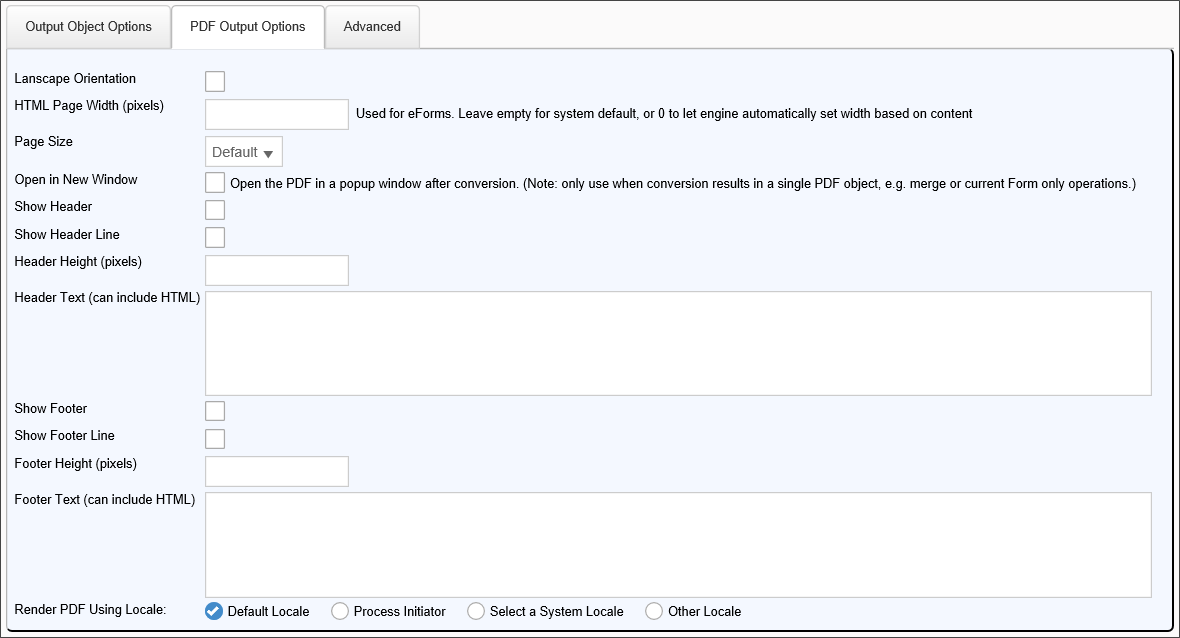The height and width of the screenshot is (638, 1180).
Task: Select the PDF Output Options tab
Action: click(x=247, y=27)
